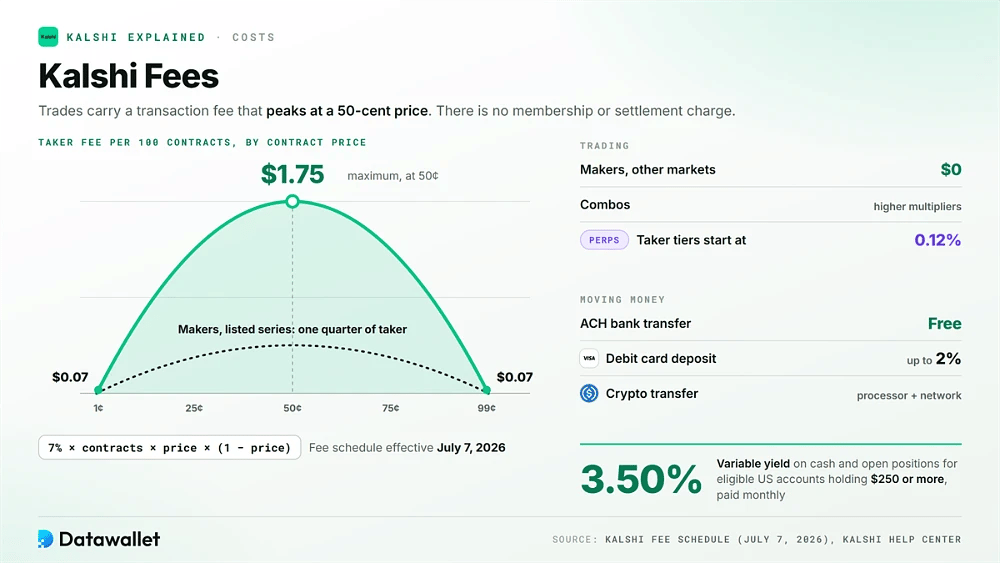The image size is (1000, 563).
Task: Click the curve endpoint dot at 1¢
Action: (x=98, y=390)
